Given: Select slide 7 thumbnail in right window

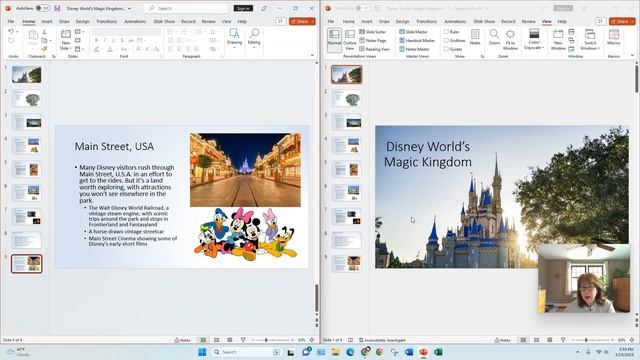Looking at the screenshot, I should pos(347,217).
